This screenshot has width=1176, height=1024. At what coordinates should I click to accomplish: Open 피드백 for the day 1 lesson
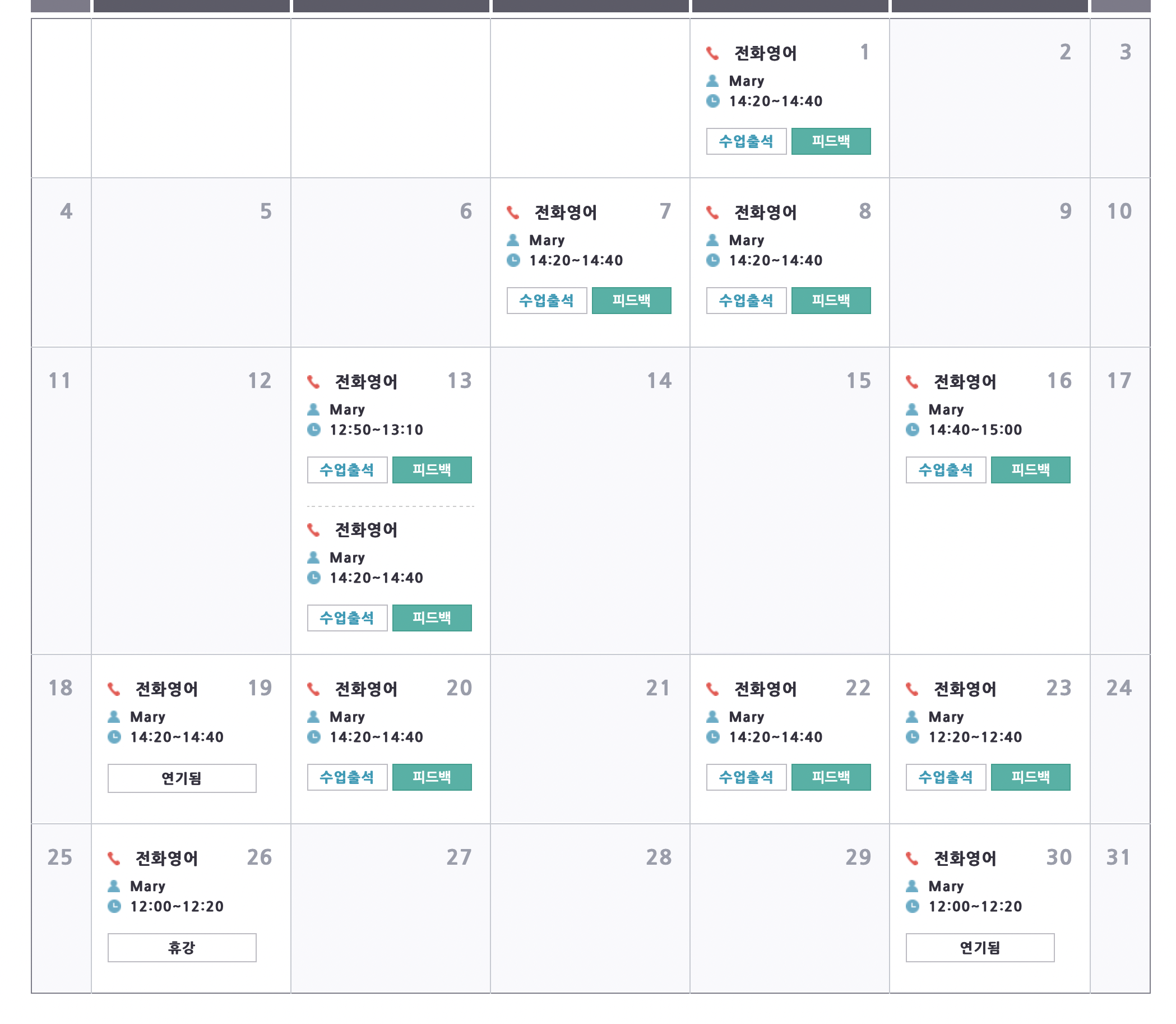pos(831,141)
